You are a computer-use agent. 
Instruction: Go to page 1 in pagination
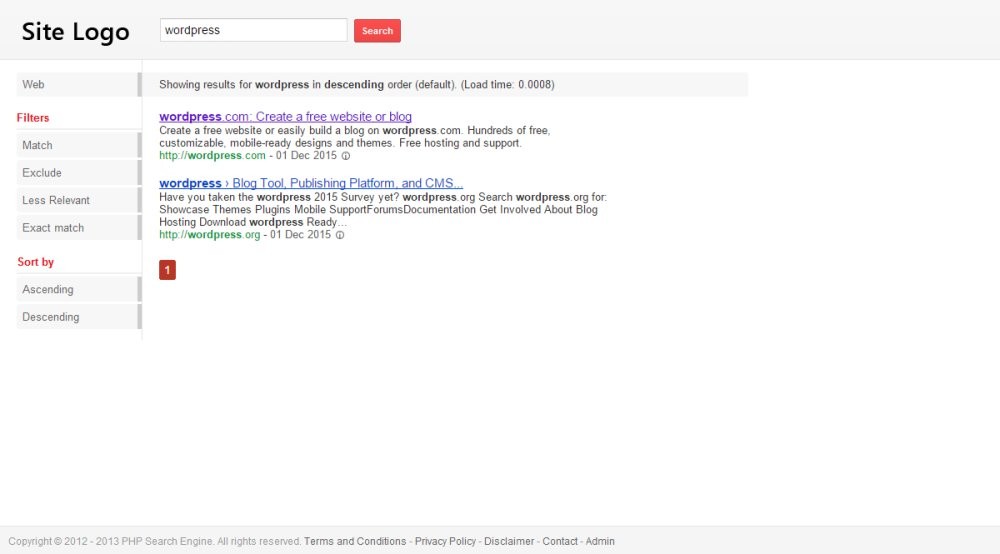[x=167, y=270]
